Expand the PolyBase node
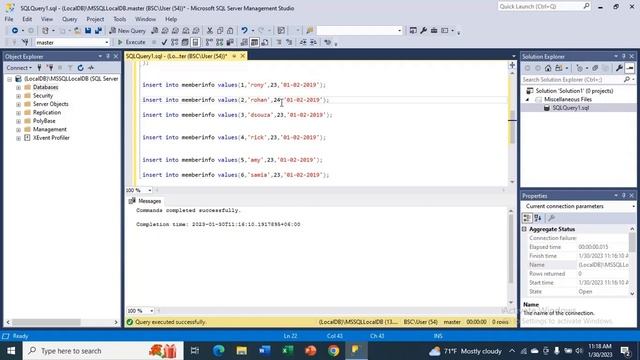This screenshot has width=640, height=360. click(18, 121)
